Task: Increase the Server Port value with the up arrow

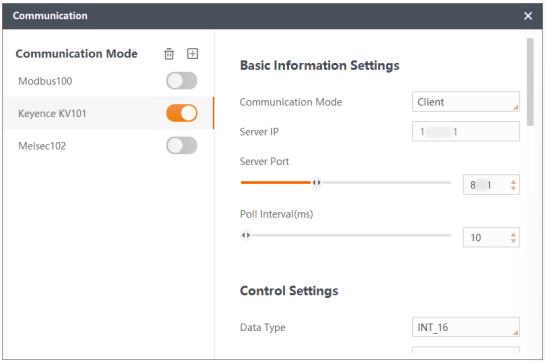Action: tap(513, 182)
